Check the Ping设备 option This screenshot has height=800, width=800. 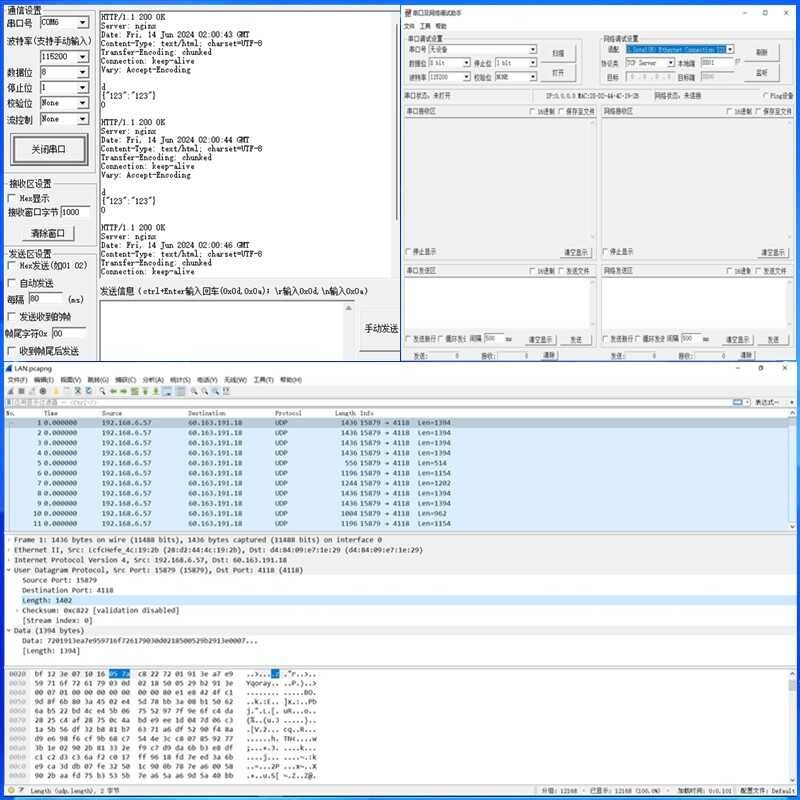coord(765,96)
